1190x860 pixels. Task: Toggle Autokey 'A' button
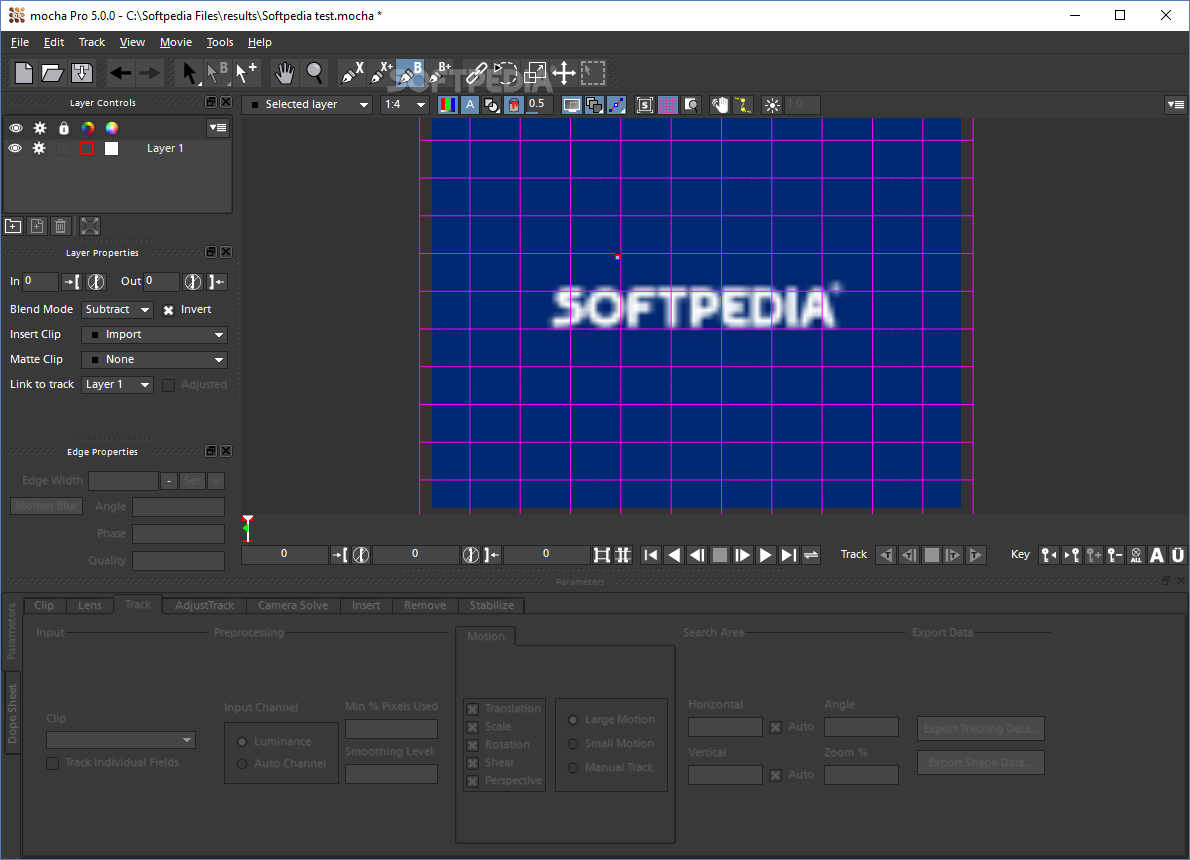(x=1157, y=555)
